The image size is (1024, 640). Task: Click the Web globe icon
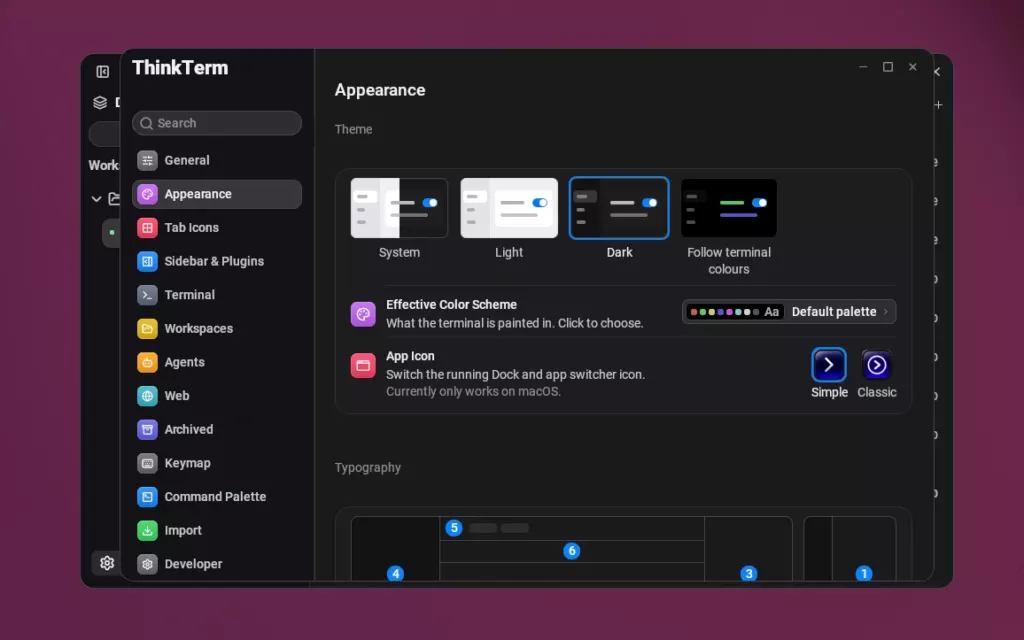(147, 396)
